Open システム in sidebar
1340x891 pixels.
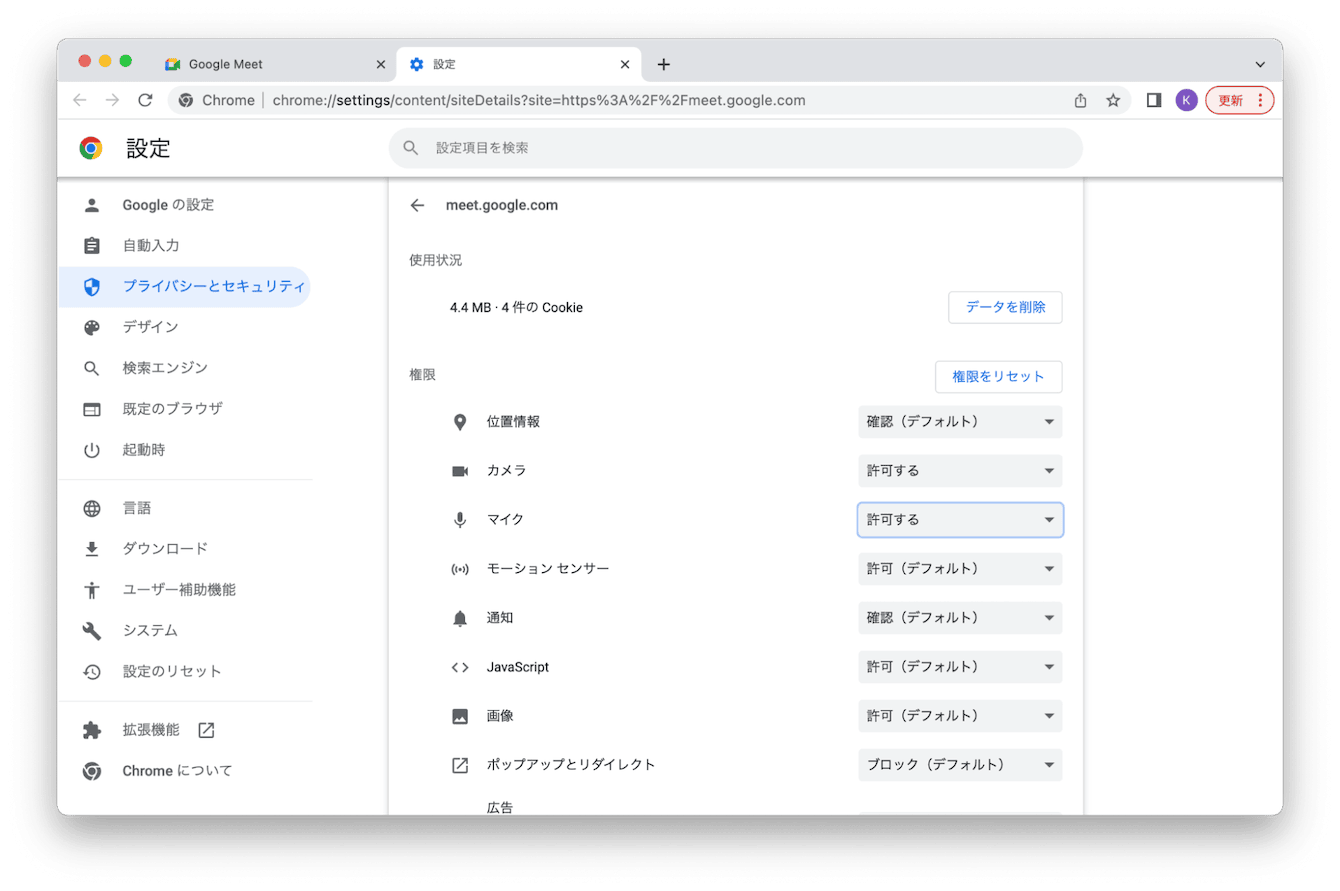(x=185, y=631)
